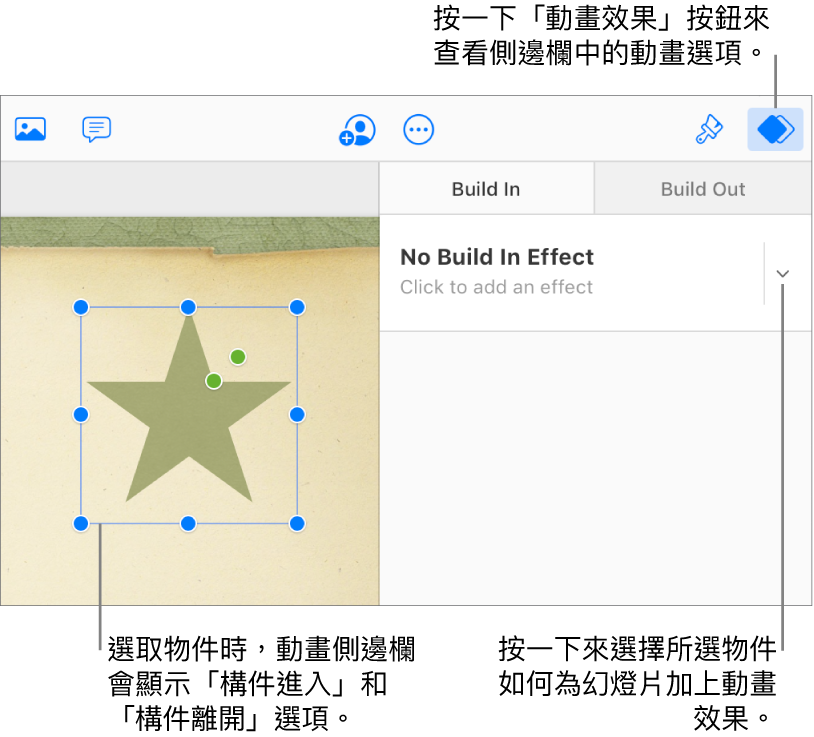Select the Format paintbrush icon

(x=709, y=129)
